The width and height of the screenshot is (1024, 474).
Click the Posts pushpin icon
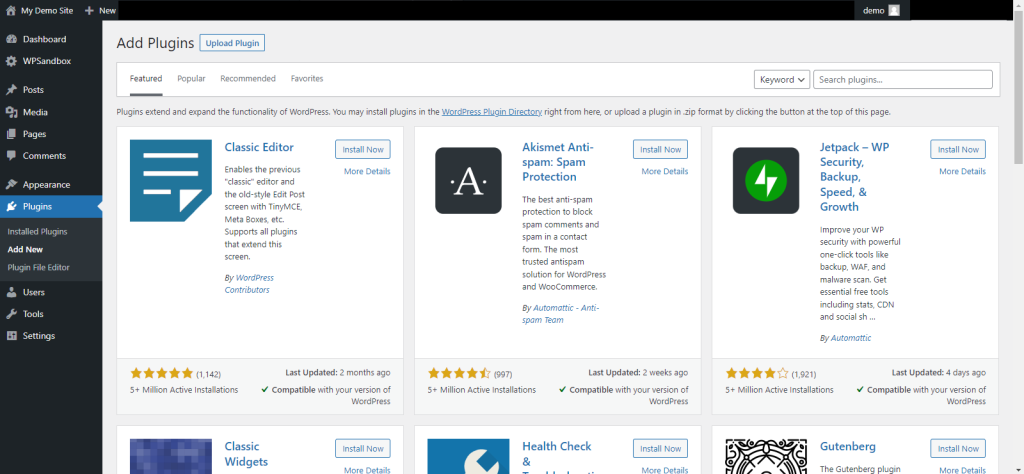(11, 90)
